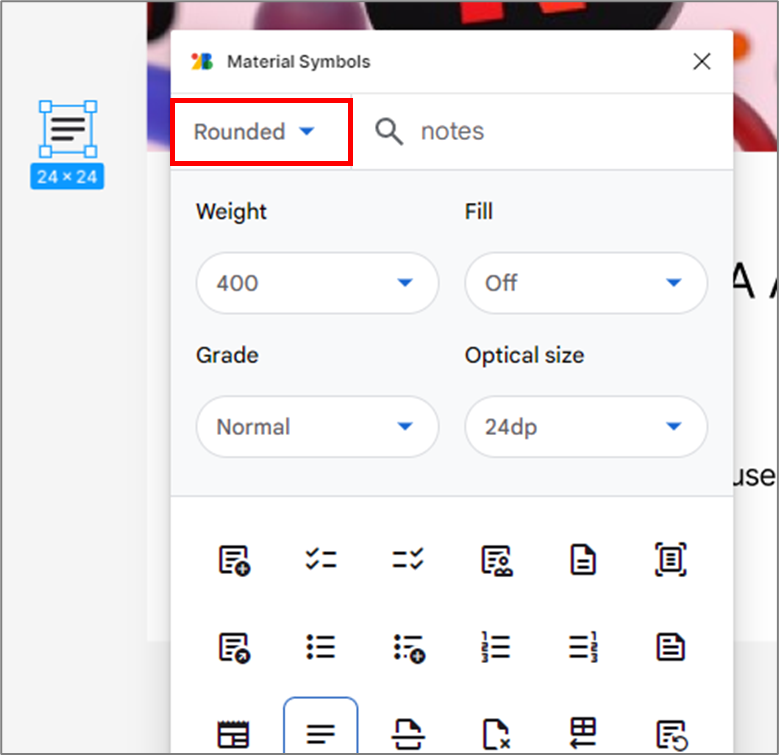
Task: Select the notes icon frame on canvas
Action: 68,129
